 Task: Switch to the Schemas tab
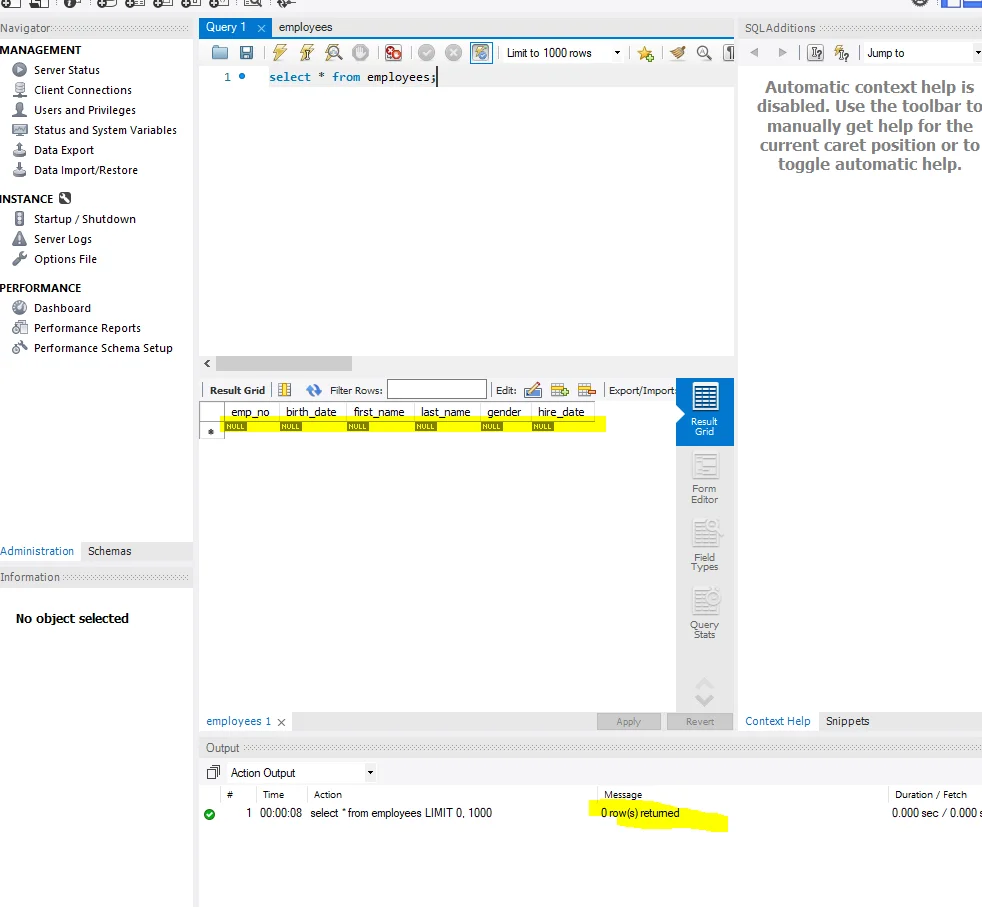(109, 551)
